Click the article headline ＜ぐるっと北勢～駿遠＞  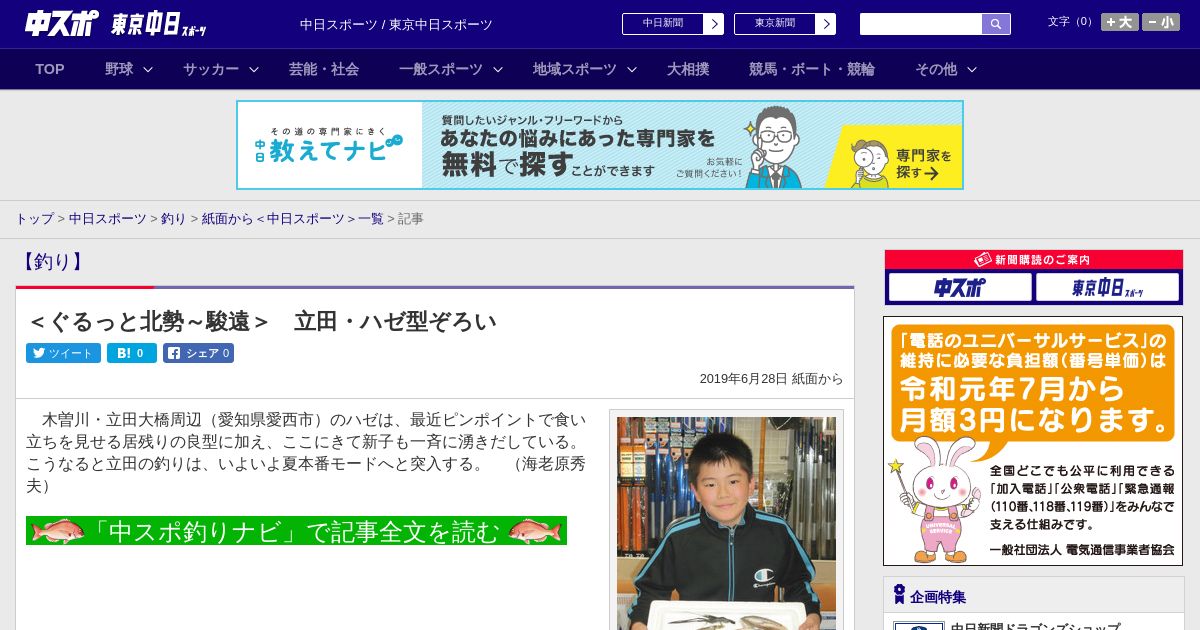262,321
